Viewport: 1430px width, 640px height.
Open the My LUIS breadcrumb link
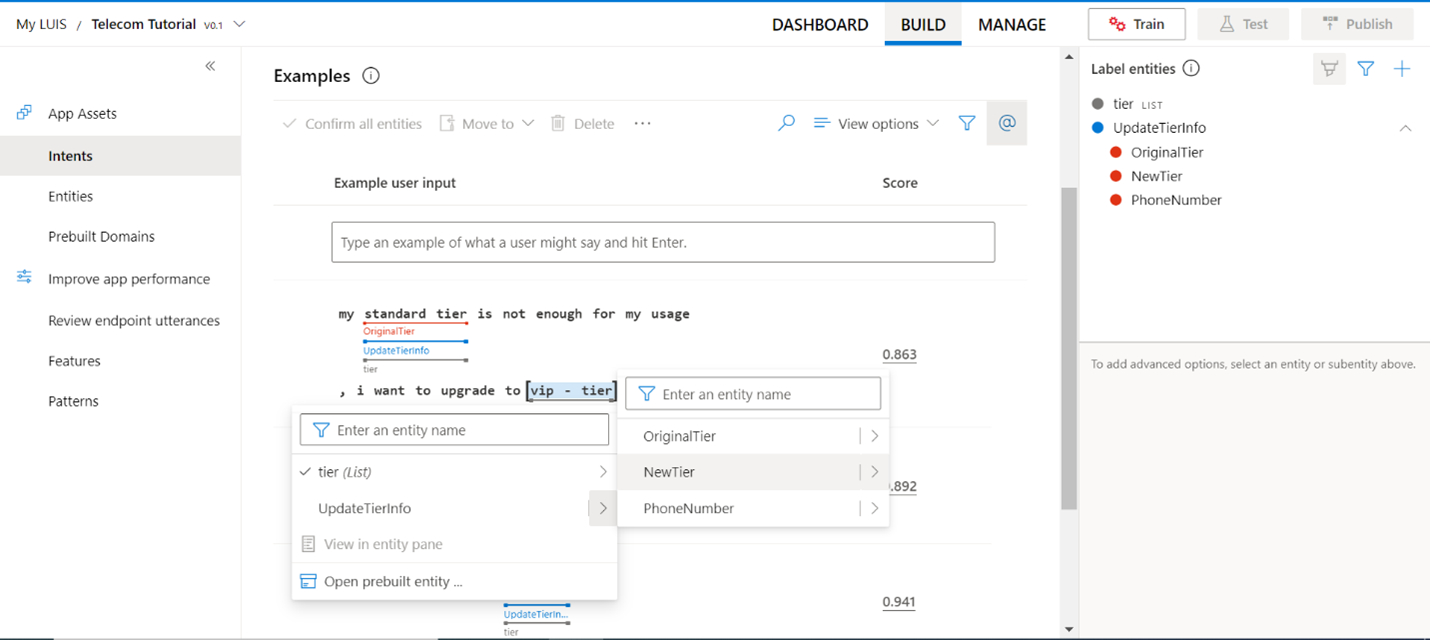pyautogui.click(x=41, y=24)
